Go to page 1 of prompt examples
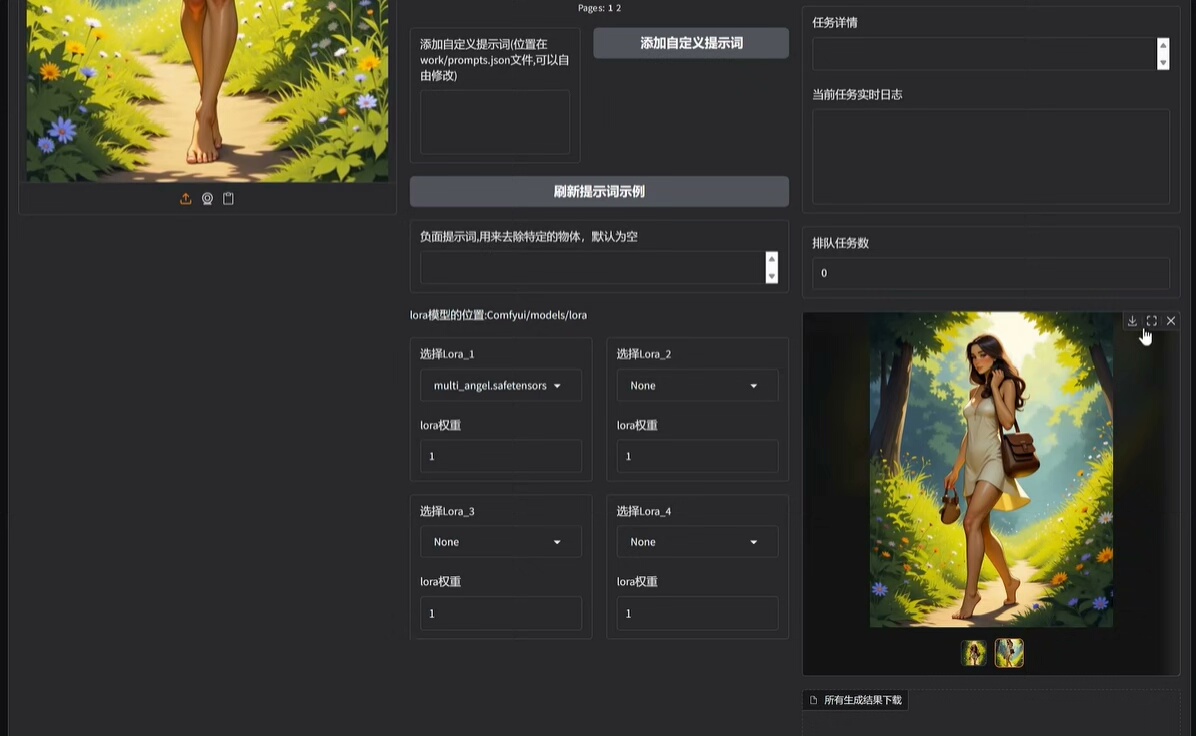Viewport: 1196px width, 736px height. click(610, 8)
